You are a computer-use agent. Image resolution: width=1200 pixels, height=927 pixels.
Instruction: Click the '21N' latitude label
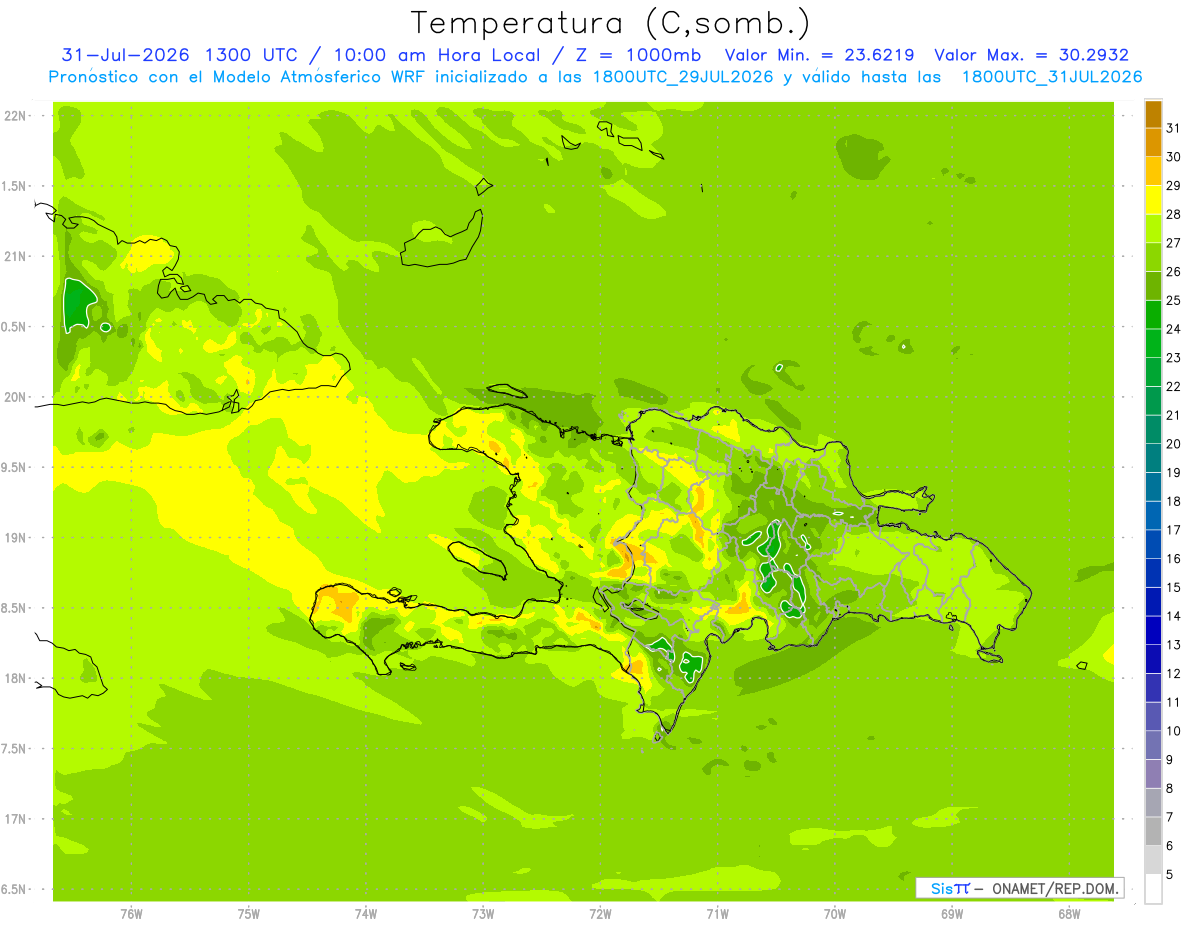click(x=16, y=256)
